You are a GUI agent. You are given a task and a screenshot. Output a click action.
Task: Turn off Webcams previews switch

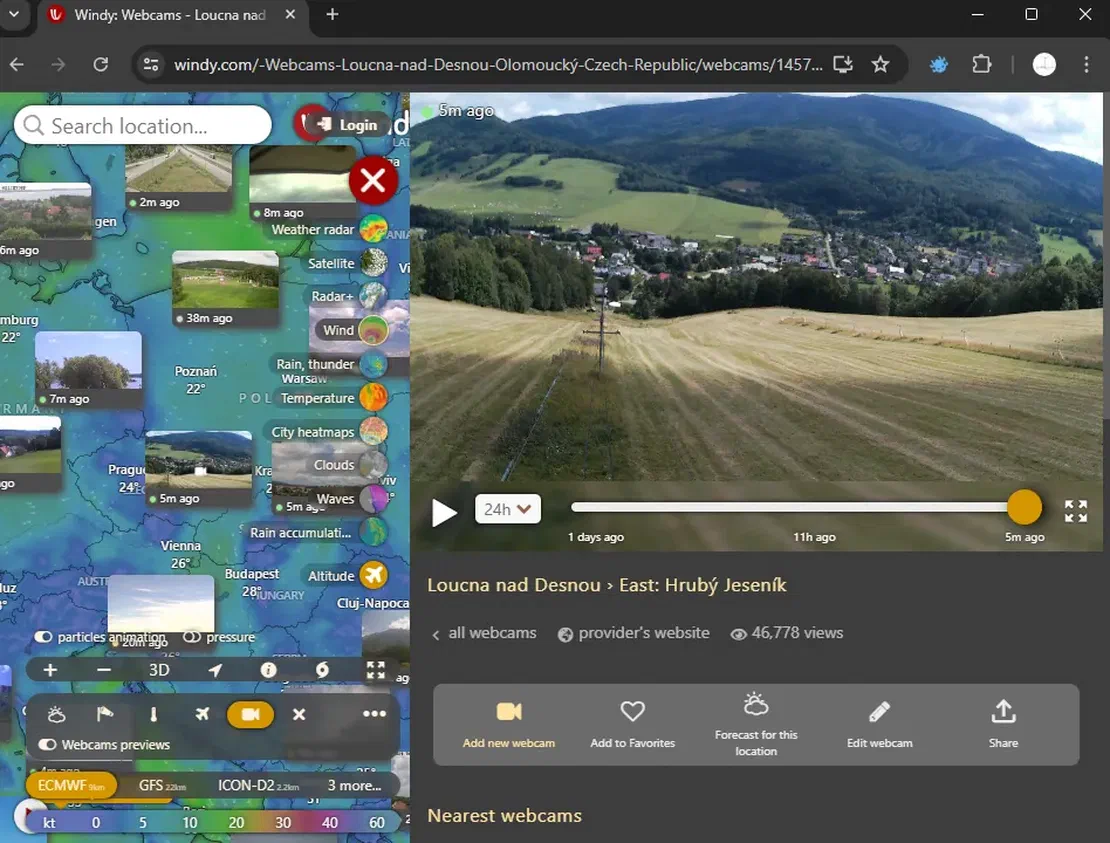(x=47, y=745)
